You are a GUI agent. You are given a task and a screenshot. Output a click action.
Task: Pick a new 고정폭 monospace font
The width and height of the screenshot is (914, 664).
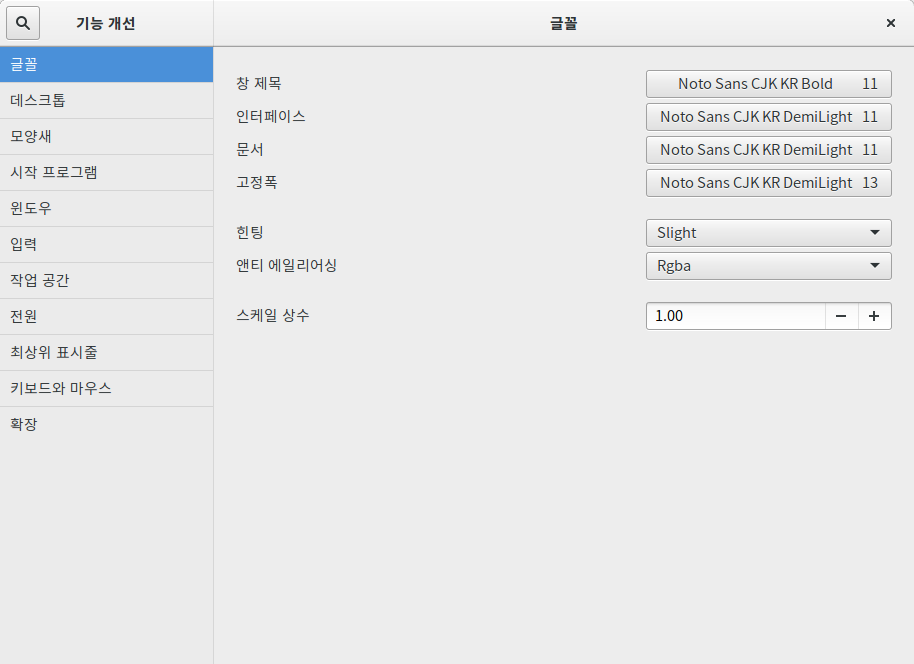pyautogui.click(x=768, y=183)
